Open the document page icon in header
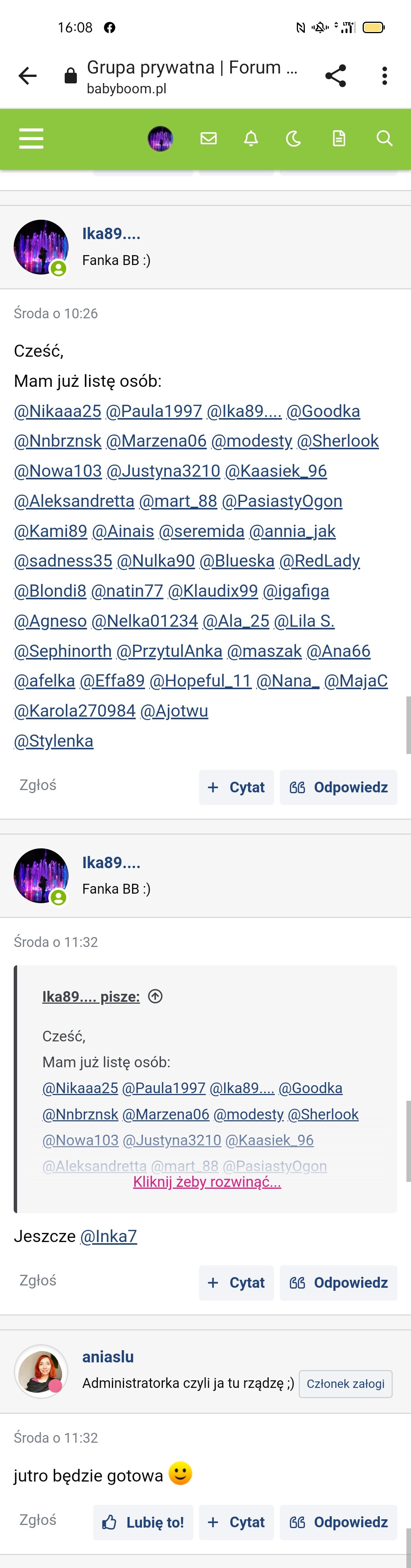Image resolution: width=411 pixels, height=1568 pixels. [339, 139]
